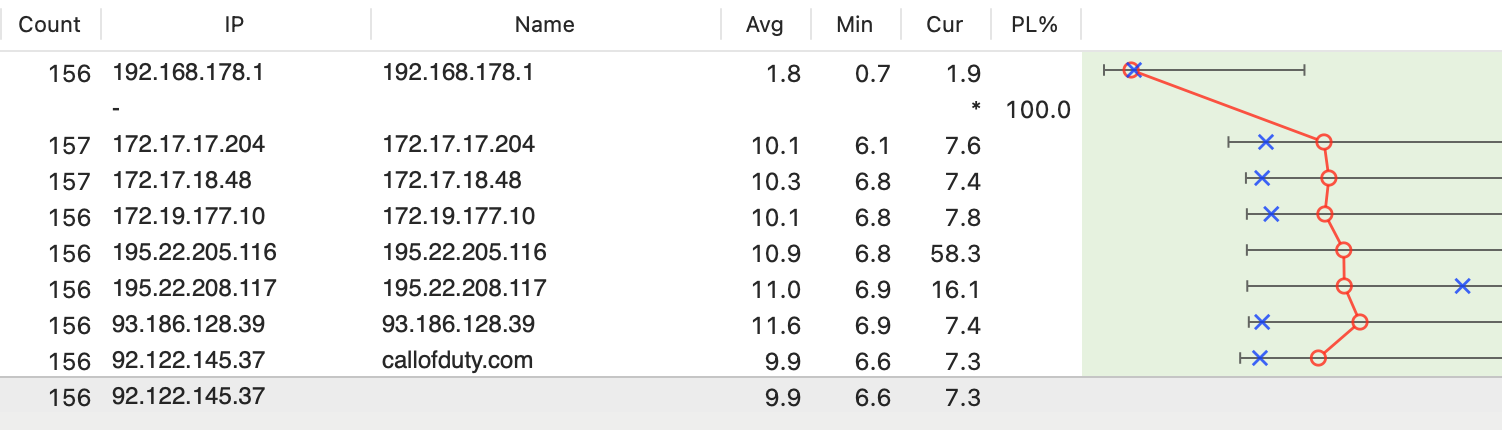Screen dimensions: 1502x430
Task: Click the latency marker on 192.168.178.1 row
Action: click(1131, 70)
